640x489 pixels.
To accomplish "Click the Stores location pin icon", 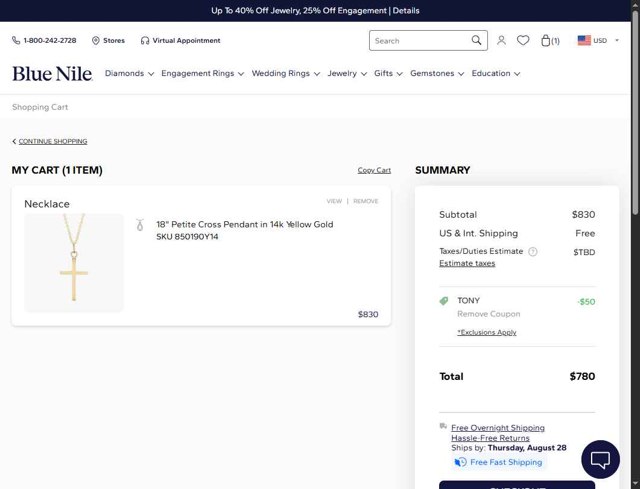I will point(96,40).
